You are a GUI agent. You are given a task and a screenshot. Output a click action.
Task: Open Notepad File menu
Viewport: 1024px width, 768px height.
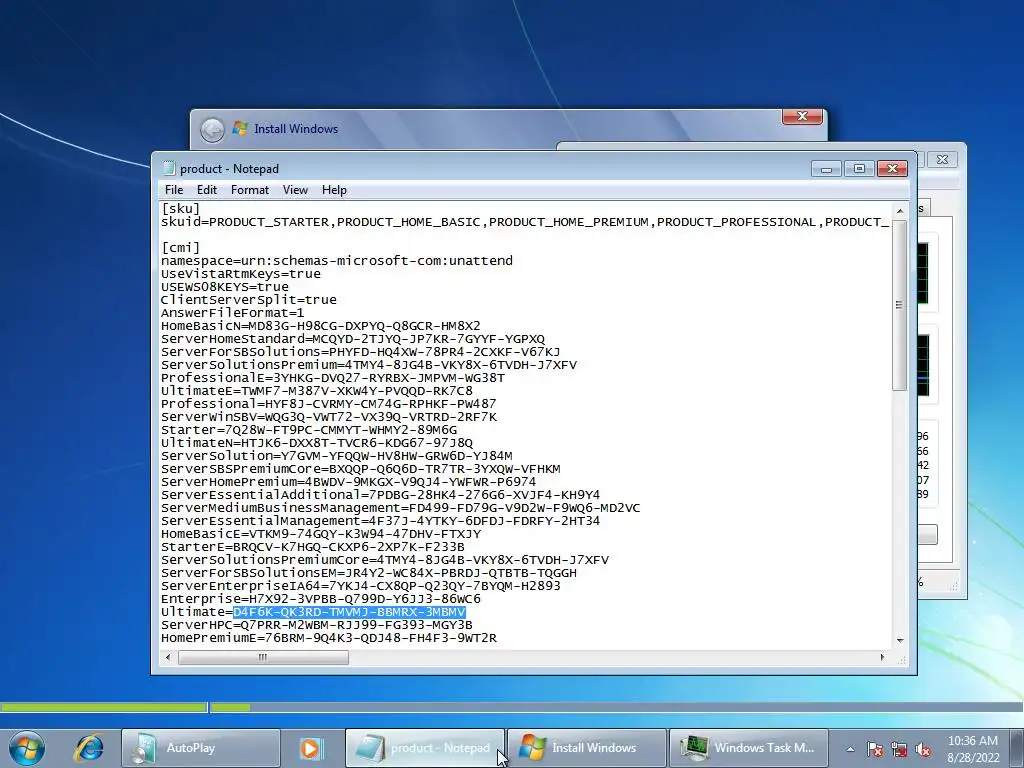[174, 190]
